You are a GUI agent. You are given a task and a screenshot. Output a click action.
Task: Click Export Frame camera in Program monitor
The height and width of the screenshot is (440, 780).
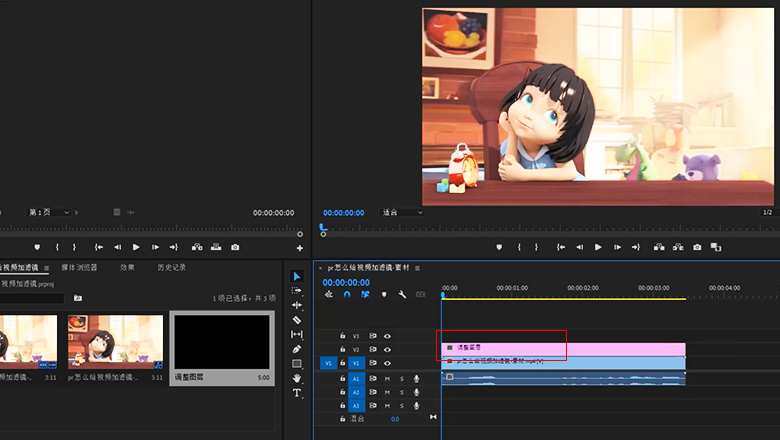(x=696, y=247)
